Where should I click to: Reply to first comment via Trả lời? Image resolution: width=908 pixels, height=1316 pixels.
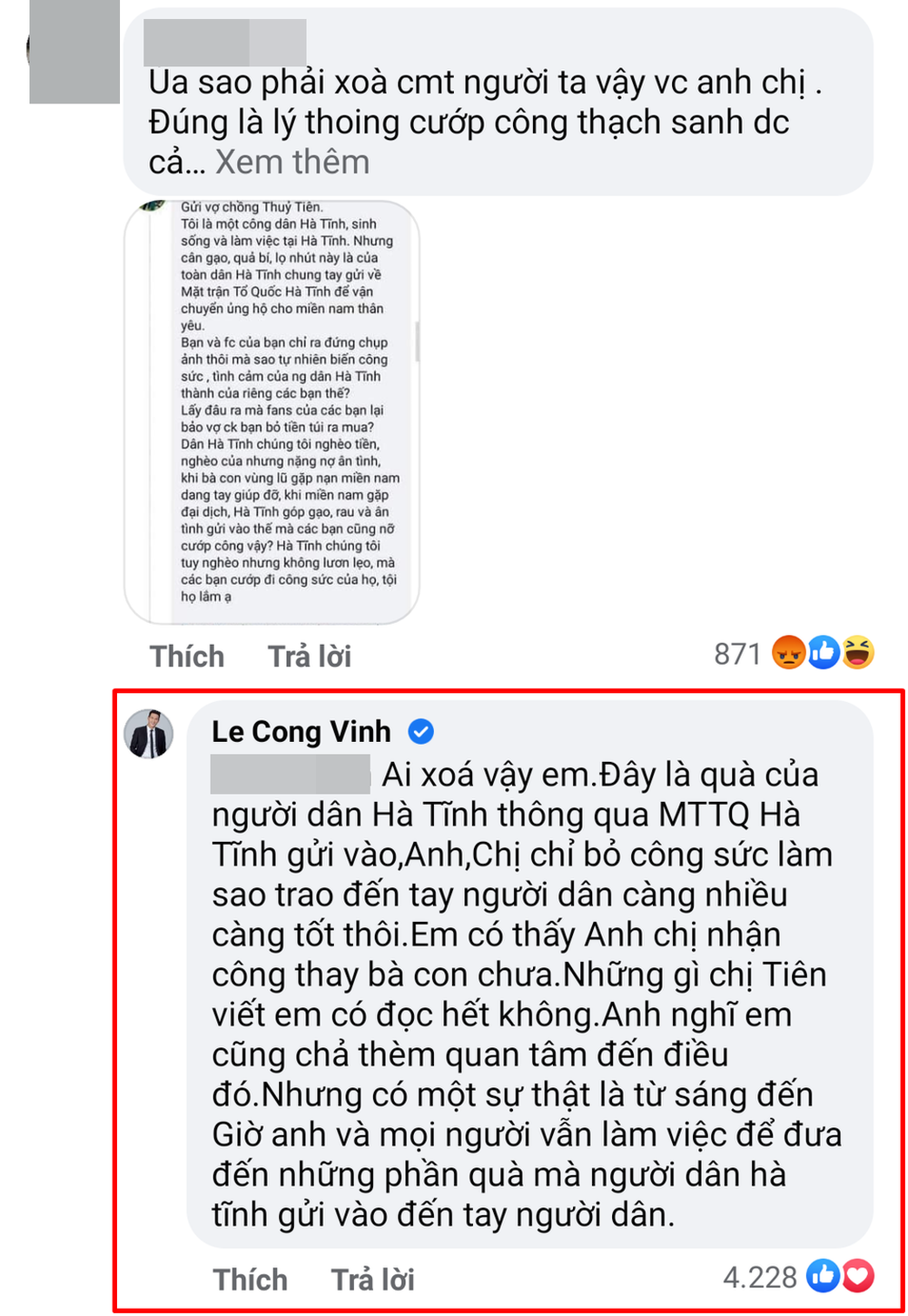pos(310,656)
